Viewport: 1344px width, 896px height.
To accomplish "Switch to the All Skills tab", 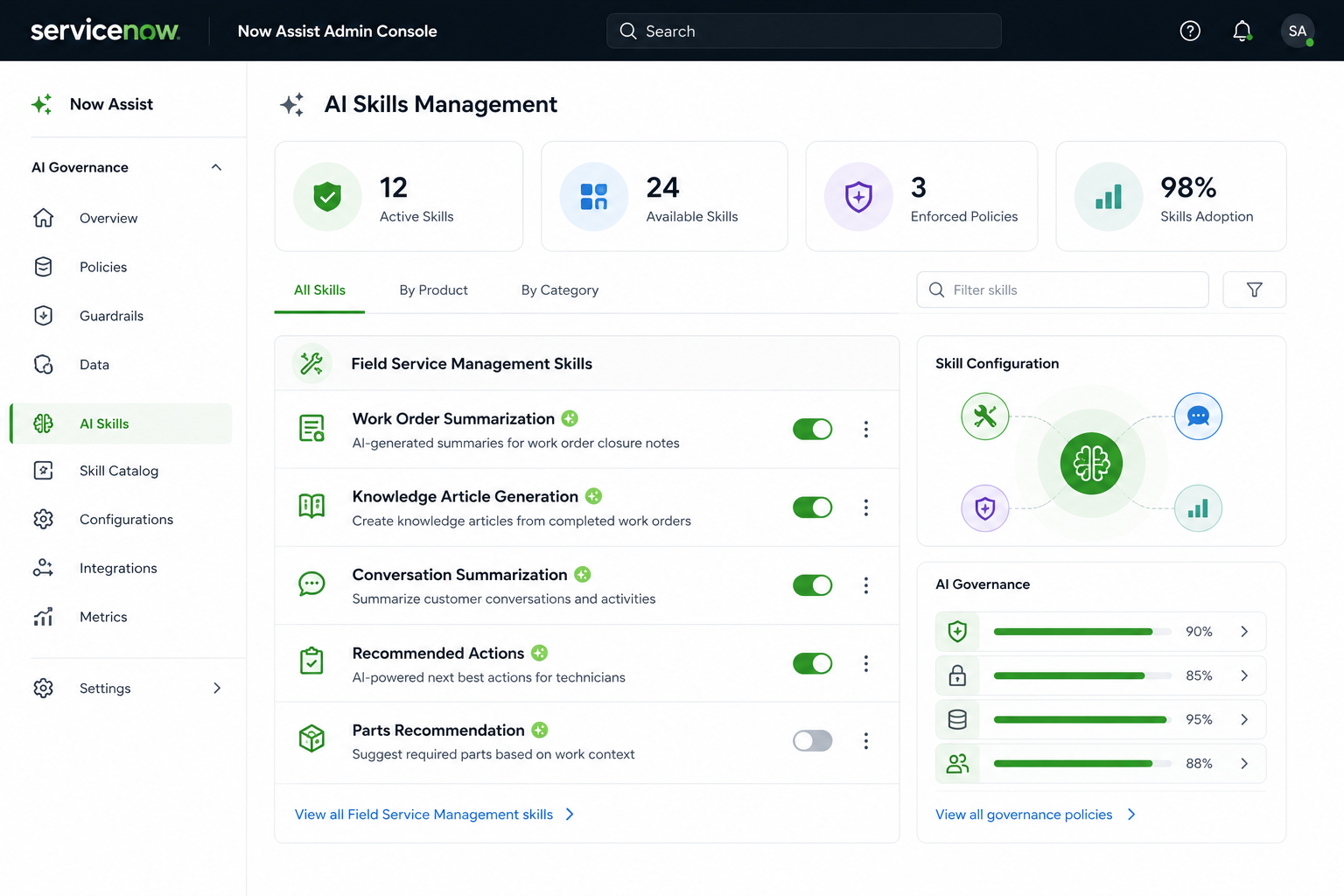I will click(x=319, y=290).
